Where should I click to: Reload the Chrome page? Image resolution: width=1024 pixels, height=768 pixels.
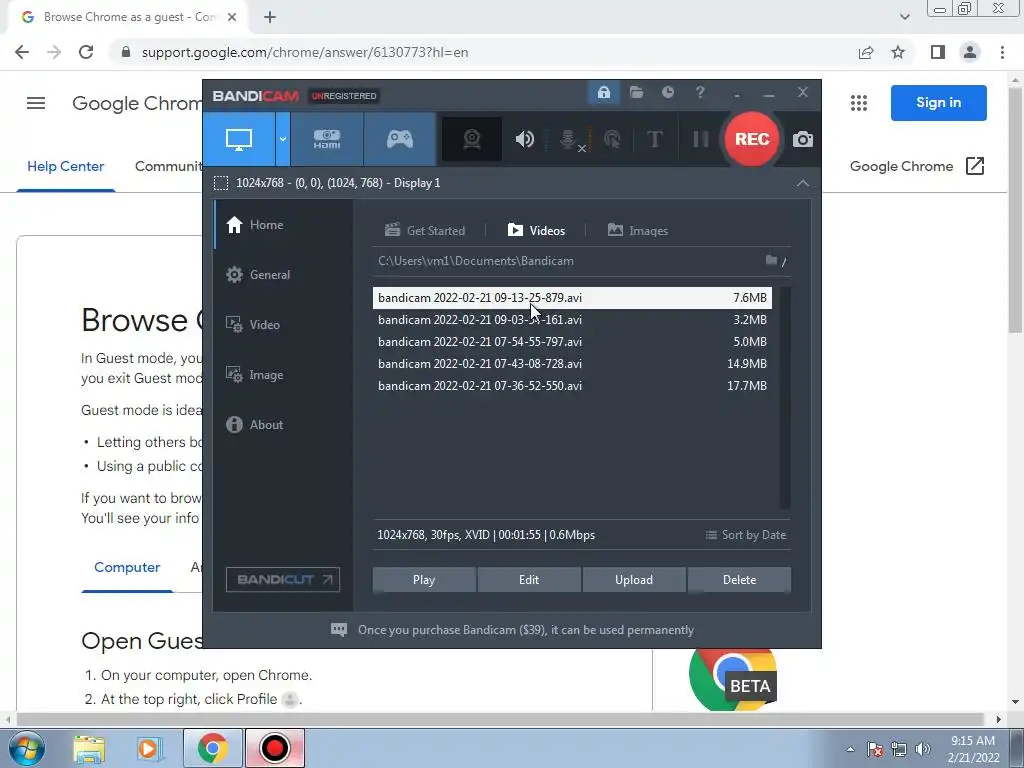tap(86, 52)
